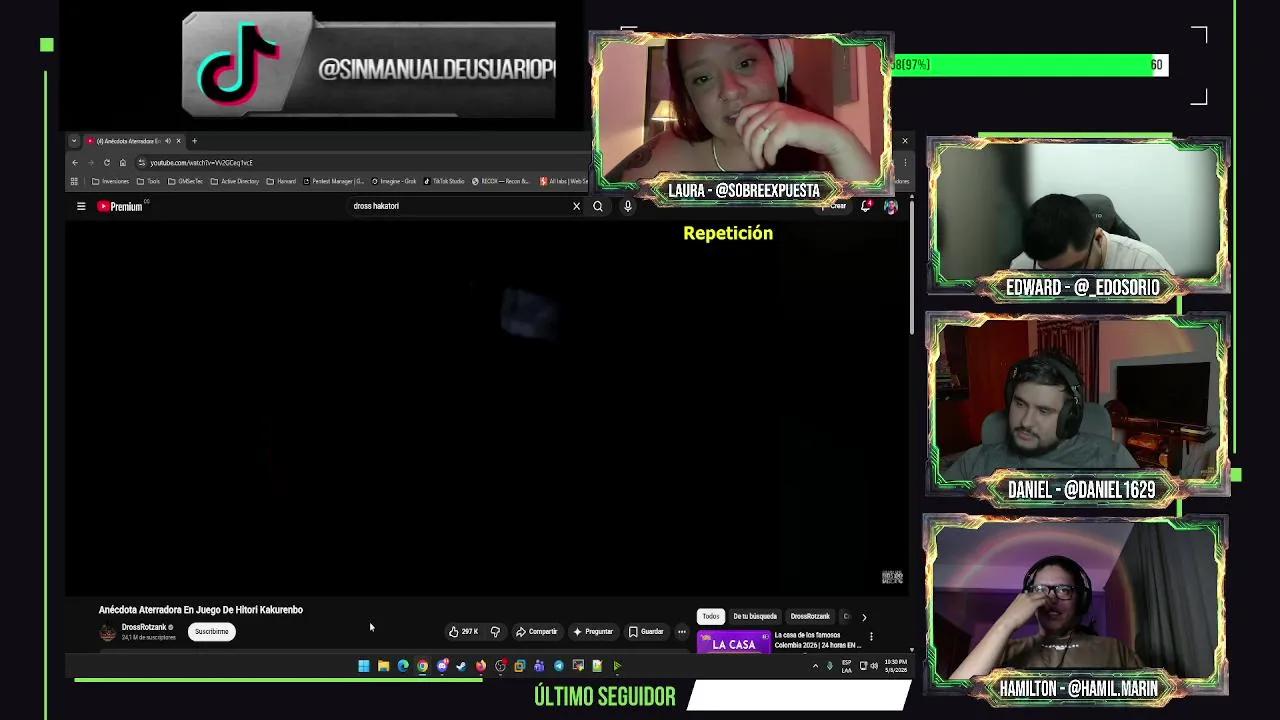Open the YouTube hamburger guide menu

[x=81, y=206]
